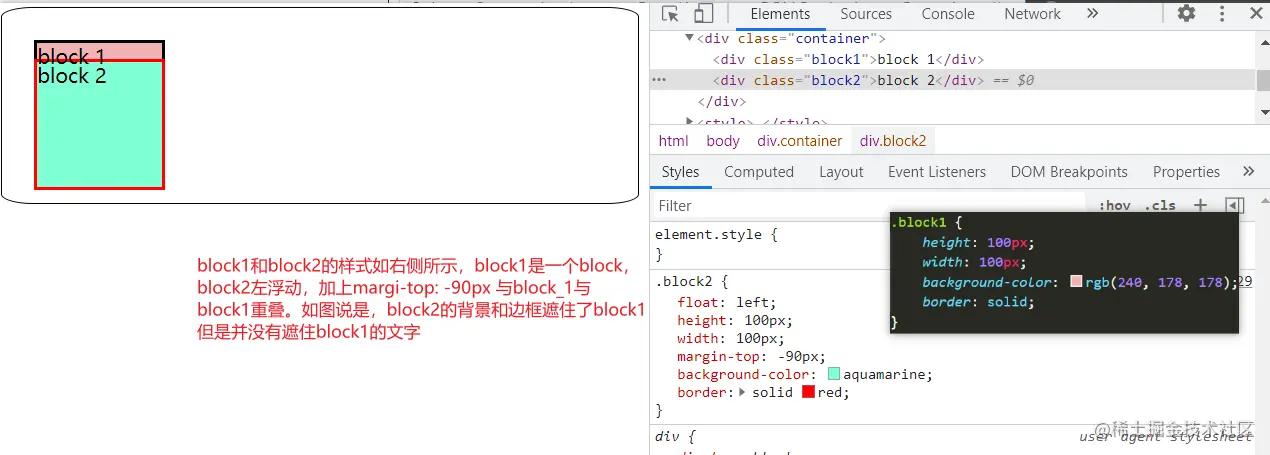Select html in the breadcrumb
Viewport: 1270px width, 455px height.
coord(673,141)
